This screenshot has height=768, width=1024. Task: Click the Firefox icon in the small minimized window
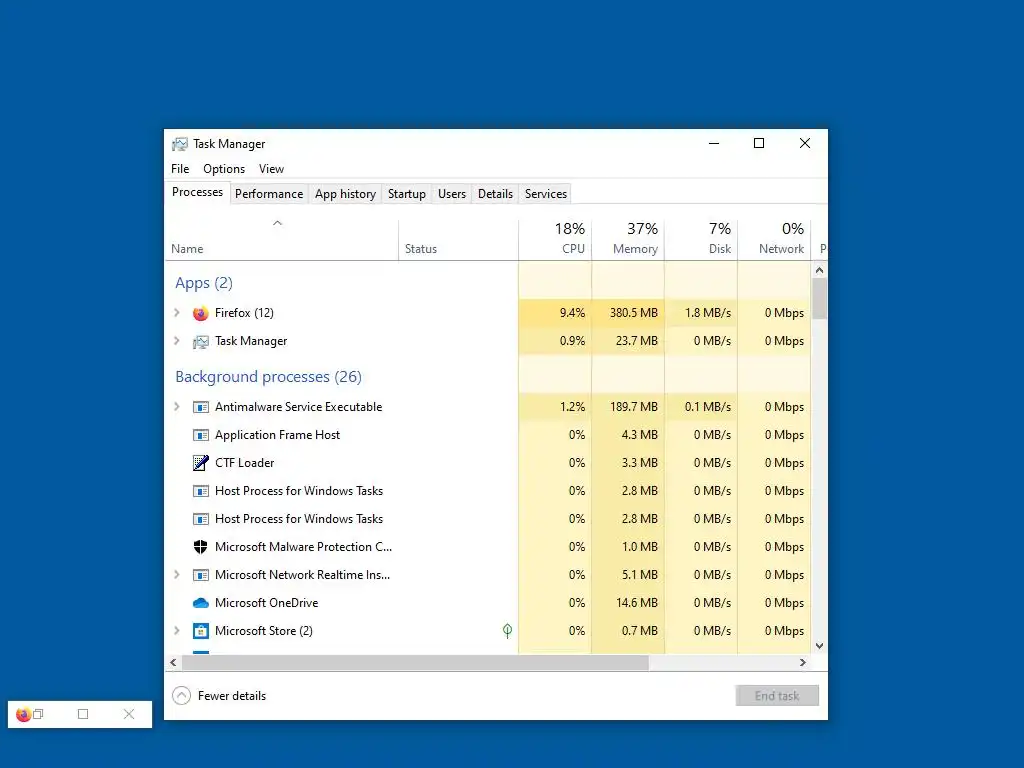click(23, 714)
